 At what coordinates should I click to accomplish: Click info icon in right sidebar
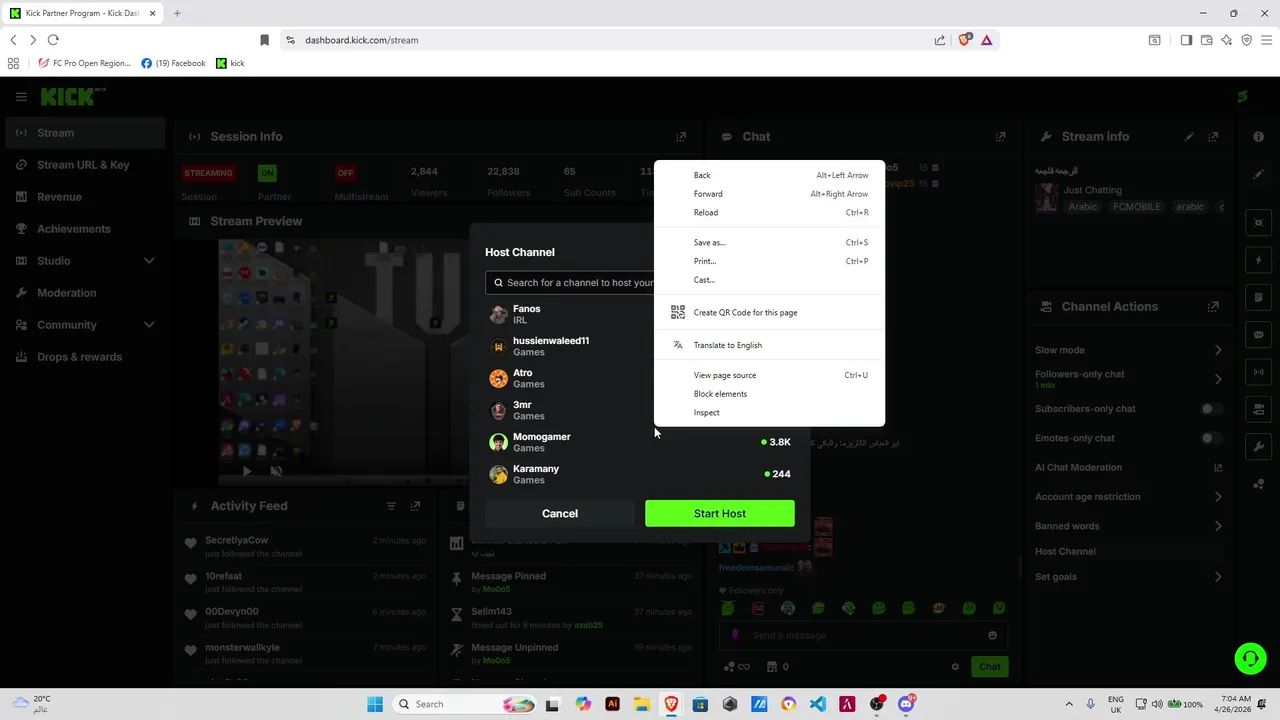pyautogui.click(x=1258, y=137)
